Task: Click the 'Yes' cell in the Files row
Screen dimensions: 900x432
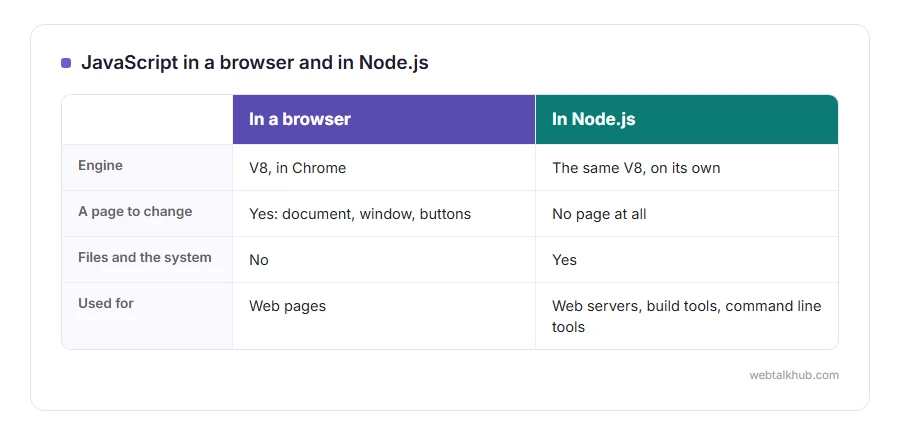Action: tap(686, 260)
